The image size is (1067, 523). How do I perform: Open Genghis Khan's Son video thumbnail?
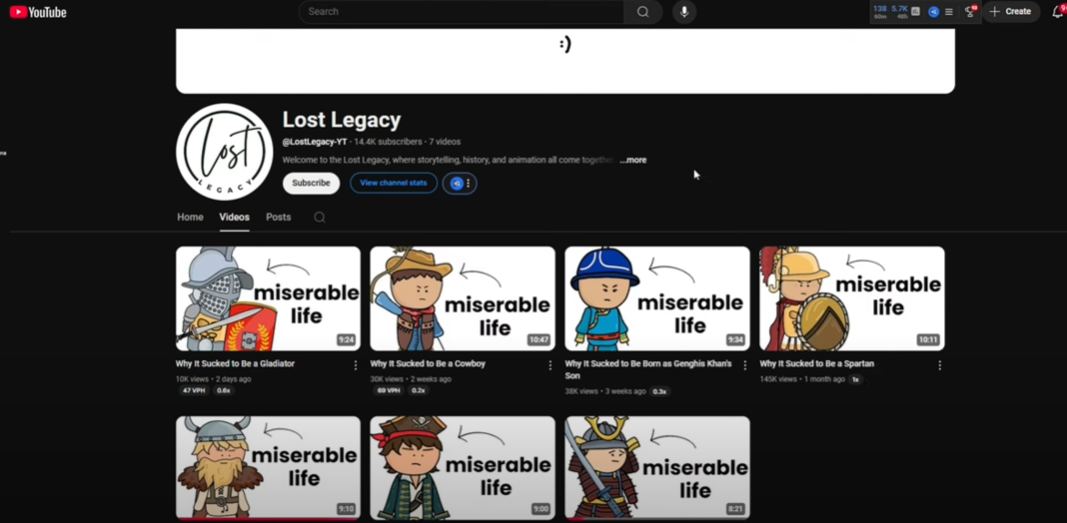click(x=657, y=299)
